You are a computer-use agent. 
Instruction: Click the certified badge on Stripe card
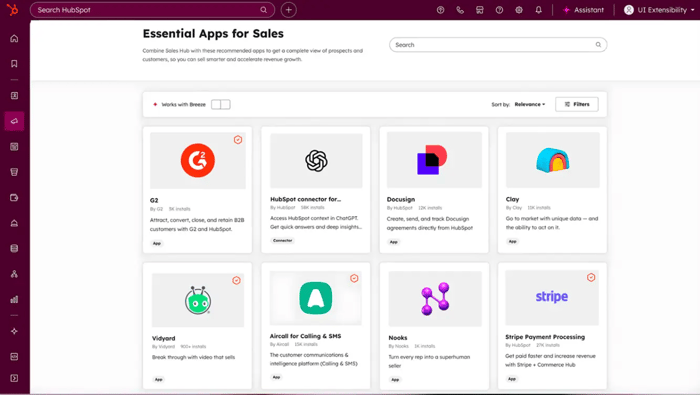click(591, 278)
